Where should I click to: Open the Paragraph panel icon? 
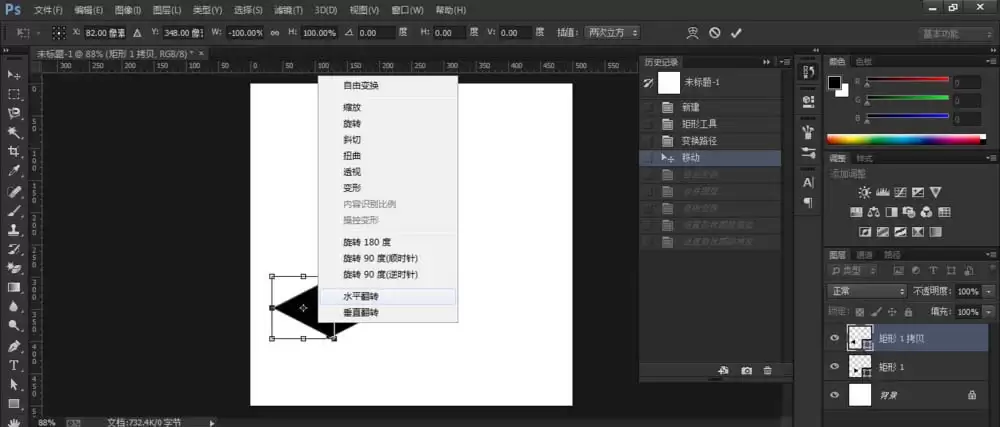point(808,202)
